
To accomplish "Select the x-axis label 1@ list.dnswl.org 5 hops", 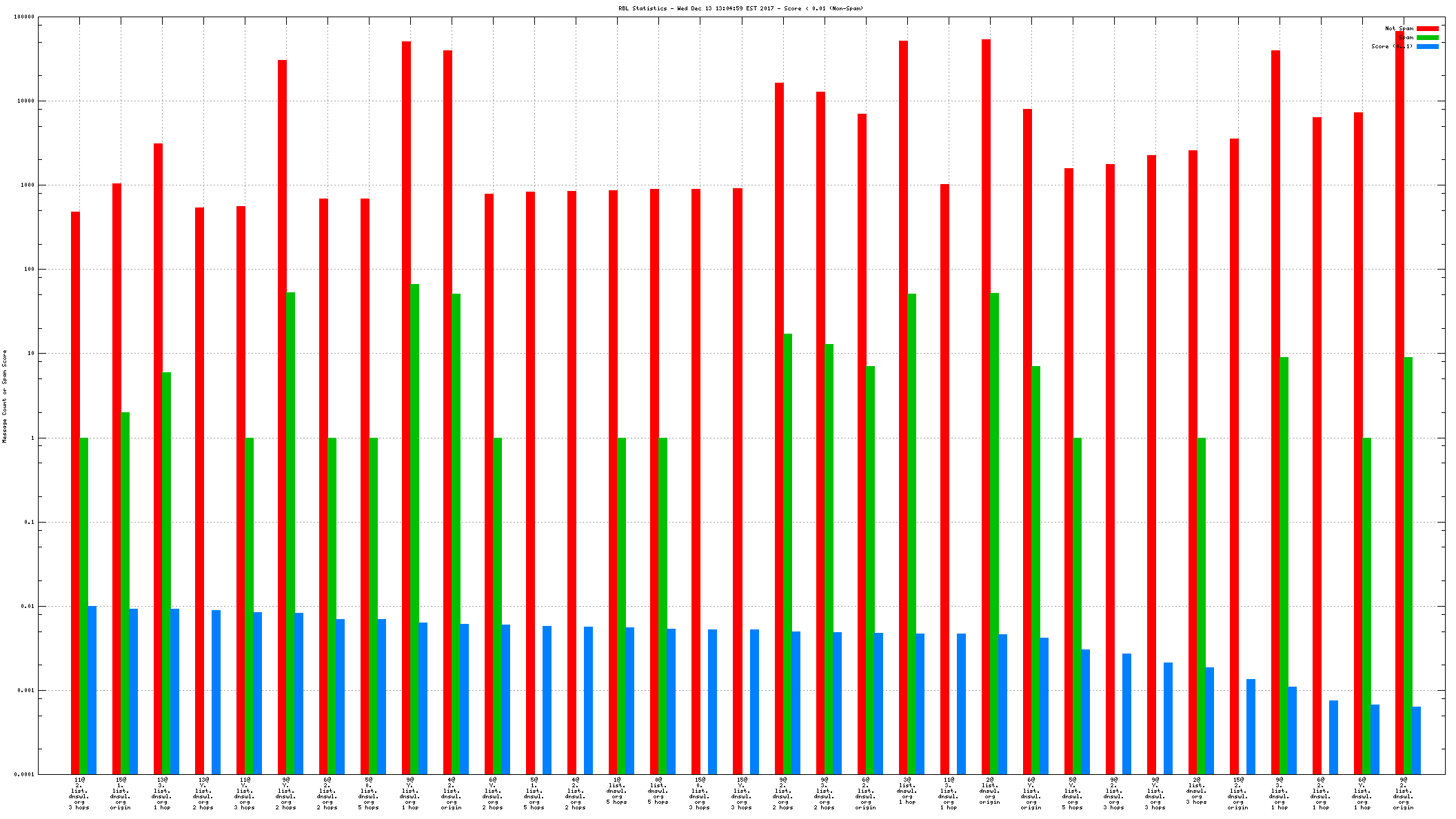I will [617, 791].
